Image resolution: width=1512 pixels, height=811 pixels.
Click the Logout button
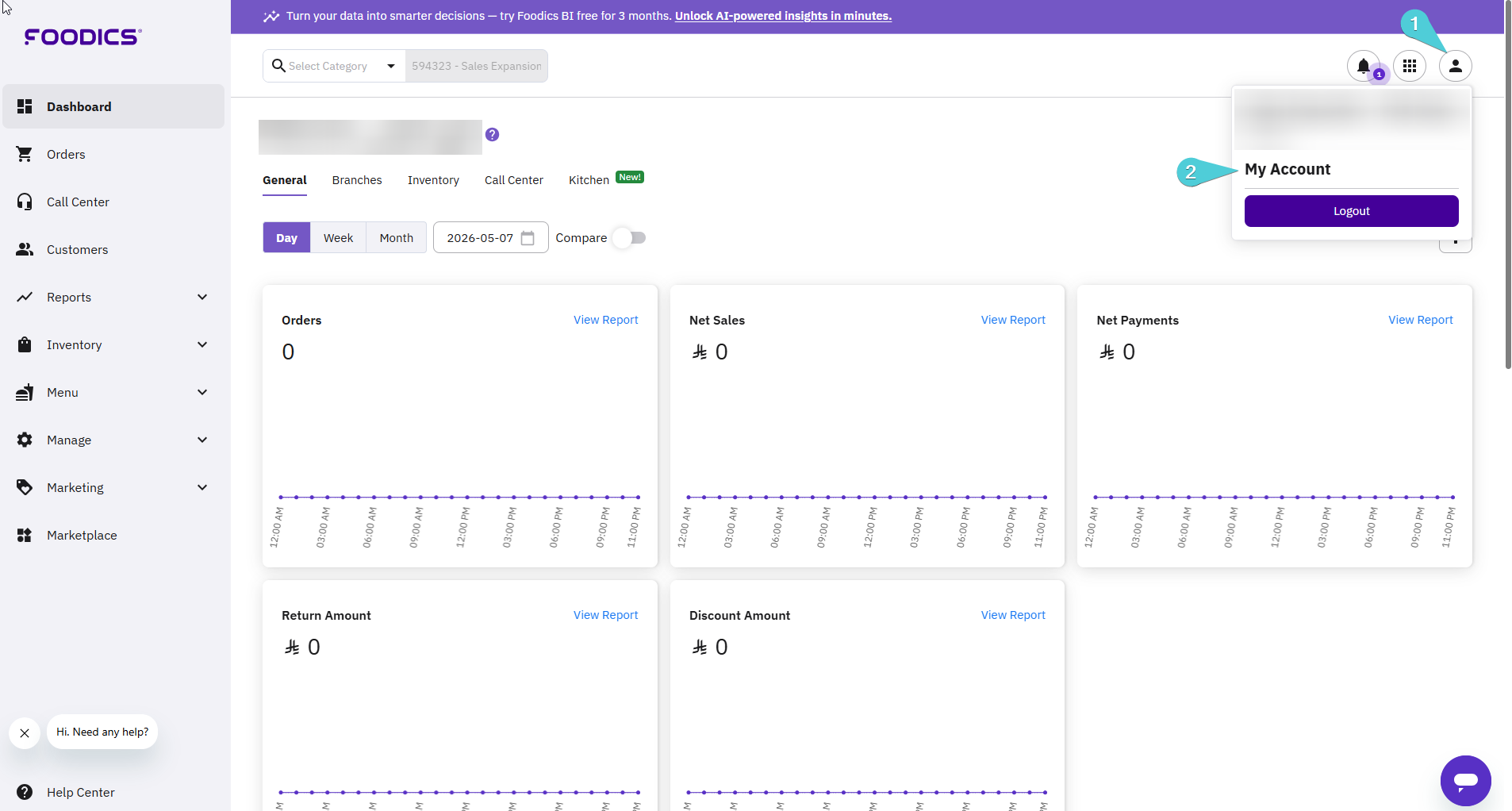click(x=1352, y=211)
